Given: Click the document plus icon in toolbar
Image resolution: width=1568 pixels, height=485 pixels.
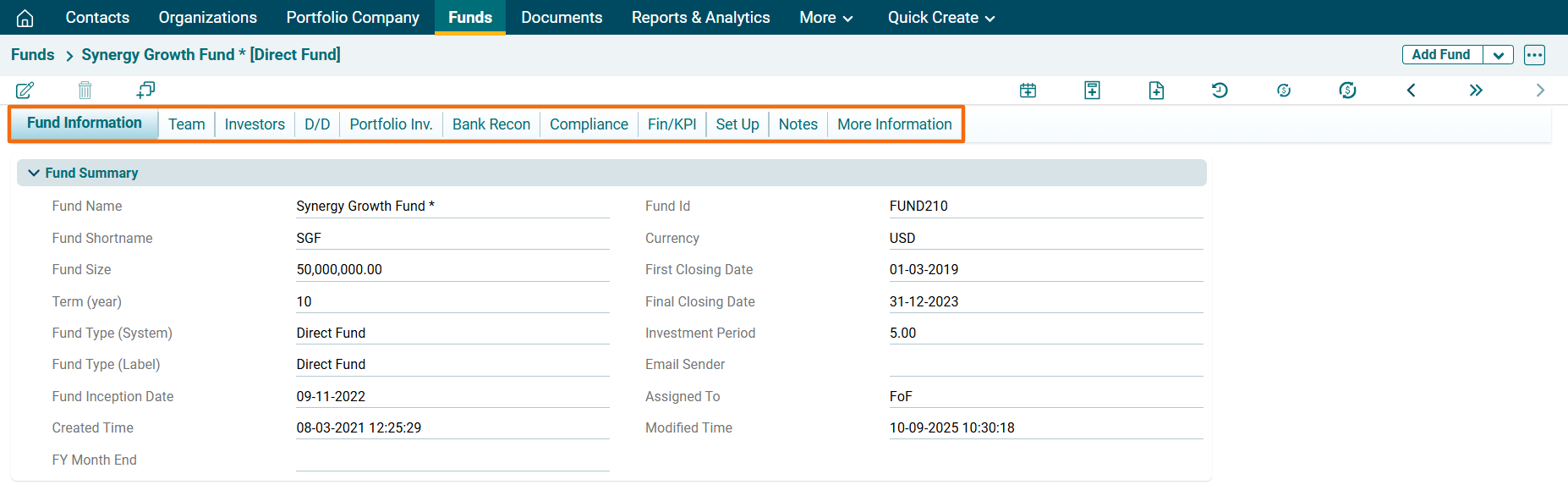Looking at the screenshot, I should pos(1156,91).
